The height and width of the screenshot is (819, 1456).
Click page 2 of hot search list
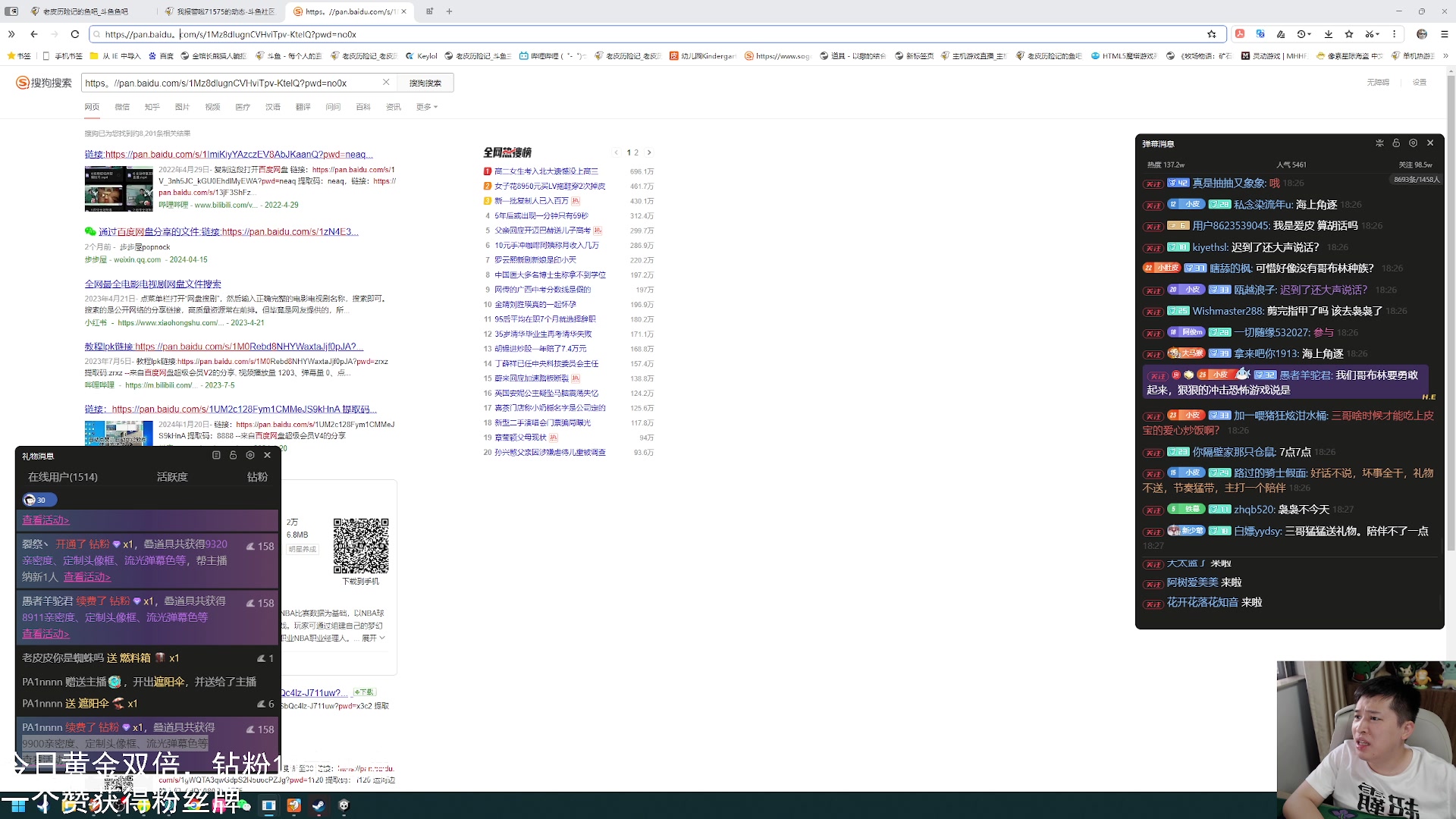click(636, 152)
